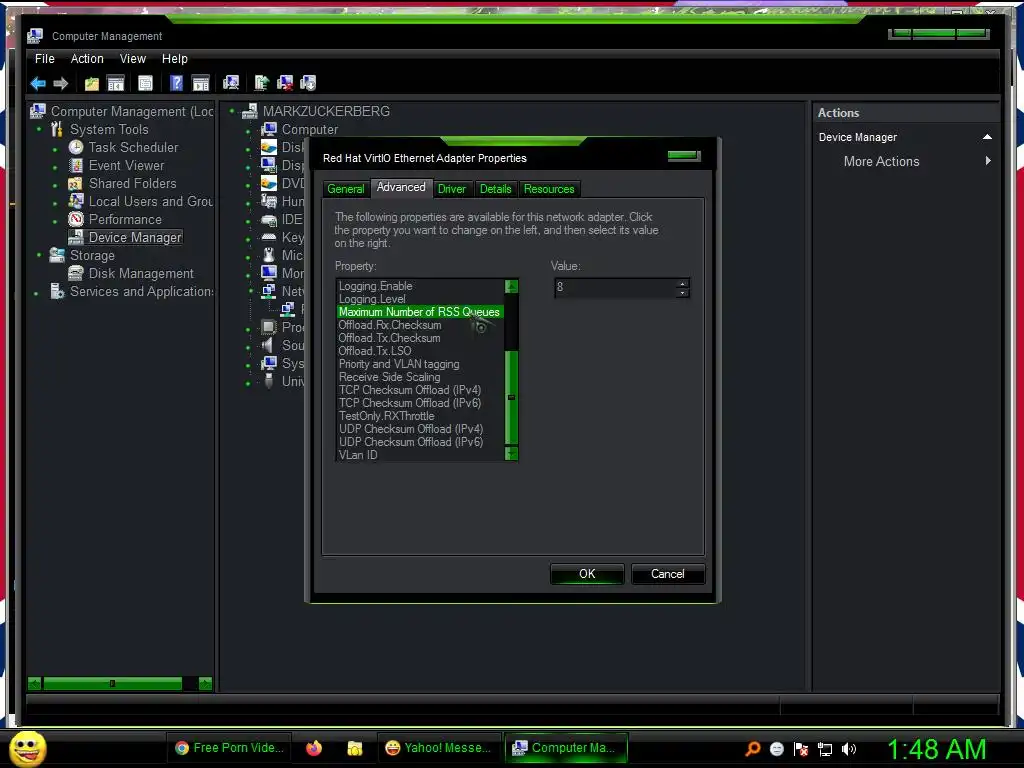Screen dimensions: 1024x768
Task: Switch to Yahoo! Messenger taskbar button
Action: (x=439, y=748)
